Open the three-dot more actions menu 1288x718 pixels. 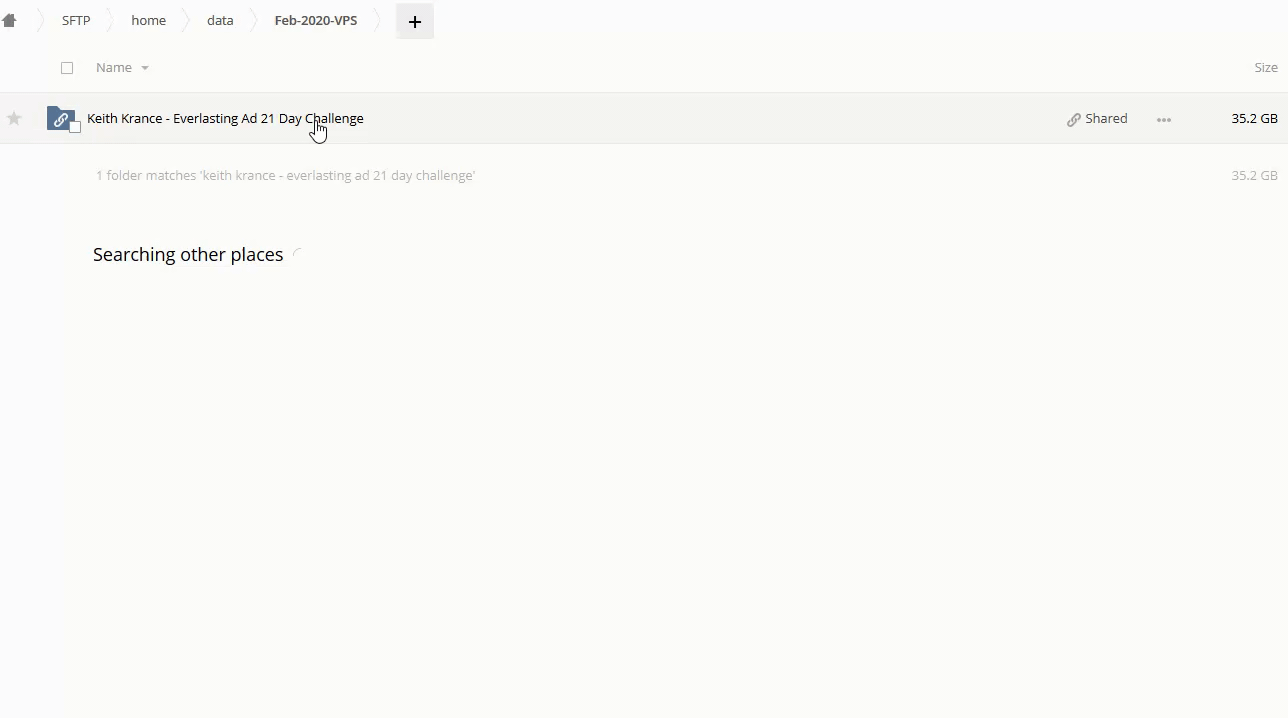coord(1163,119)
